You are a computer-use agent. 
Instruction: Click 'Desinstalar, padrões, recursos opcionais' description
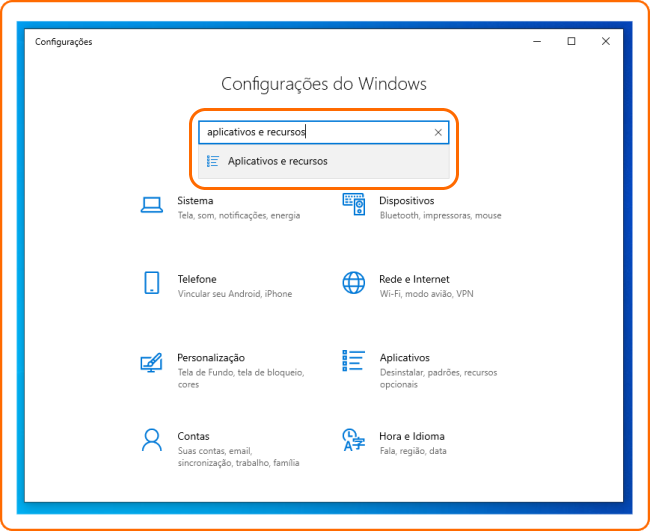[438, 378]
